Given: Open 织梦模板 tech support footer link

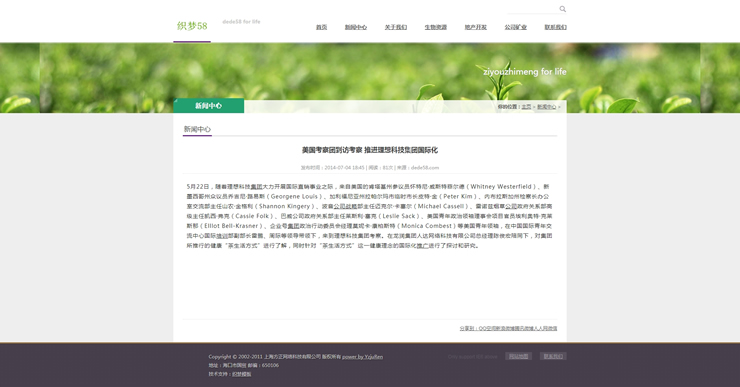Looking at the screenshot, I should coord(242,374).
